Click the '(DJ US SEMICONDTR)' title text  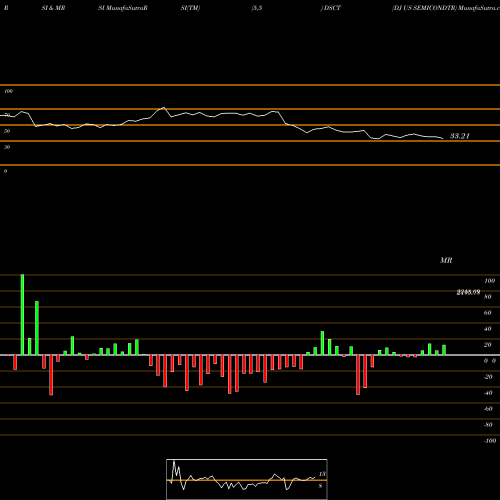424,8
